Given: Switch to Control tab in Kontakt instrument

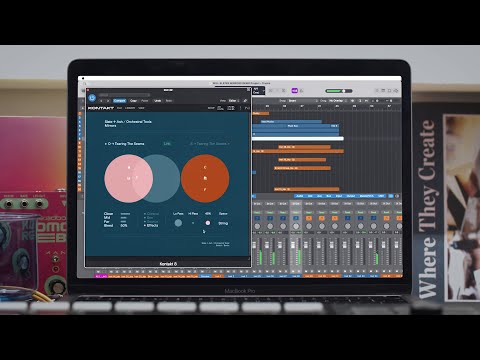Looking at the screenshot, I should point(151,214).
